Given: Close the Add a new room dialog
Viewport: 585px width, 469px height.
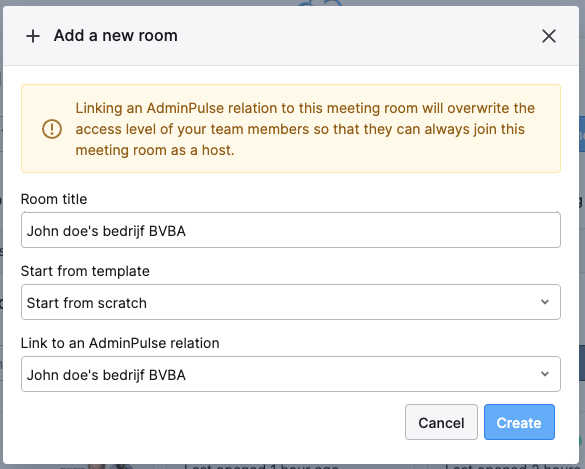Looking at the screenshot, I should point(548,36).
